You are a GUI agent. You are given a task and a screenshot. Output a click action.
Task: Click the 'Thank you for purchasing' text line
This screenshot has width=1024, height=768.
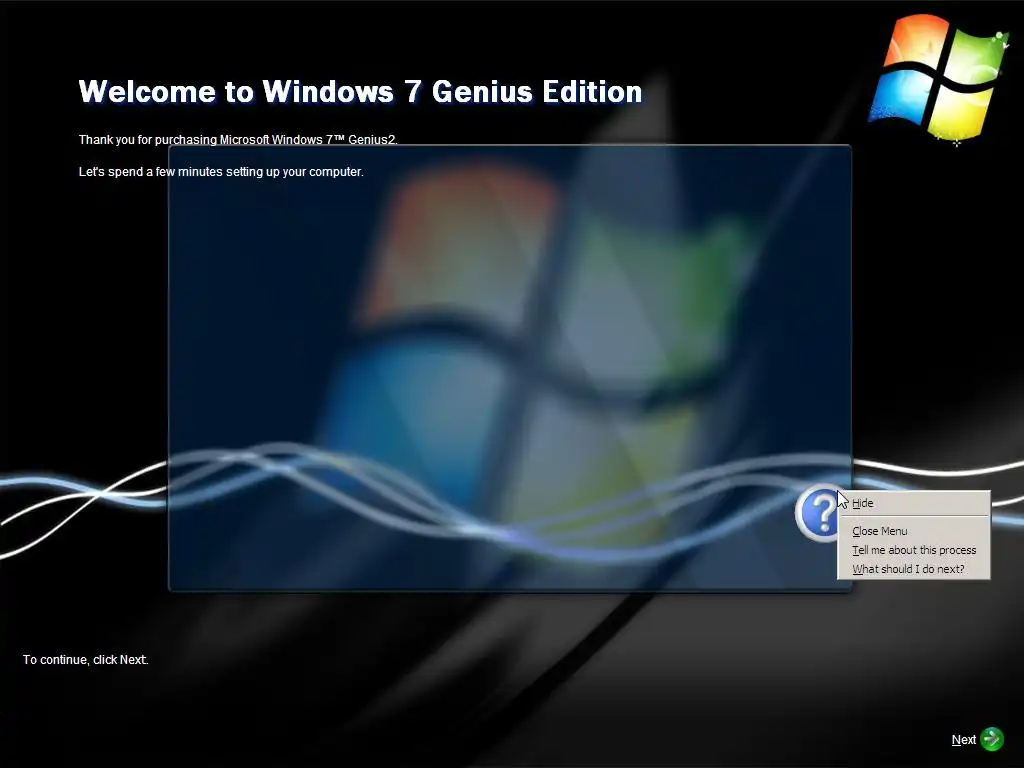click(x=238, y=139)
